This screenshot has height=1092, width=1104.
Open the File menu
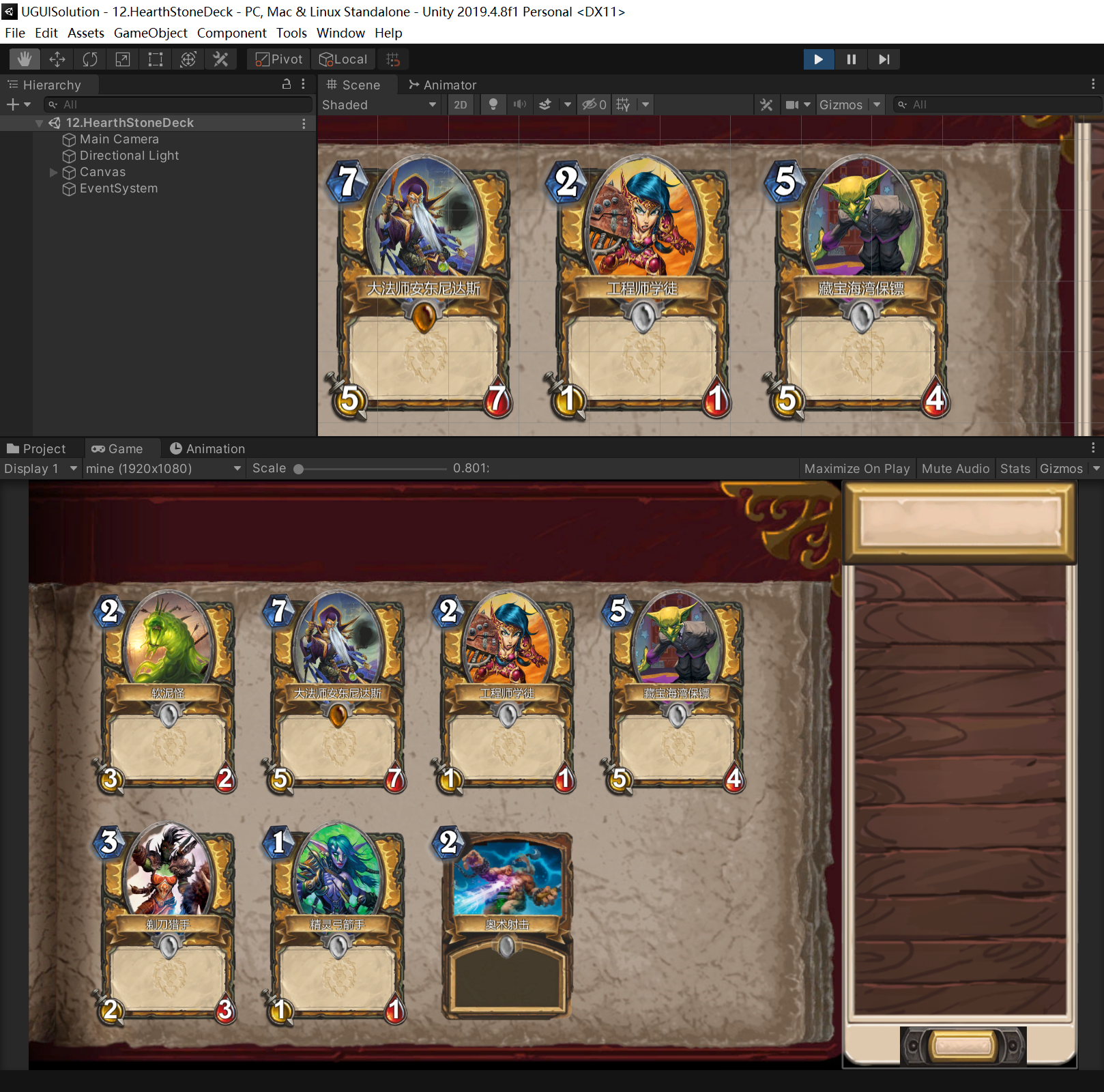15,33
